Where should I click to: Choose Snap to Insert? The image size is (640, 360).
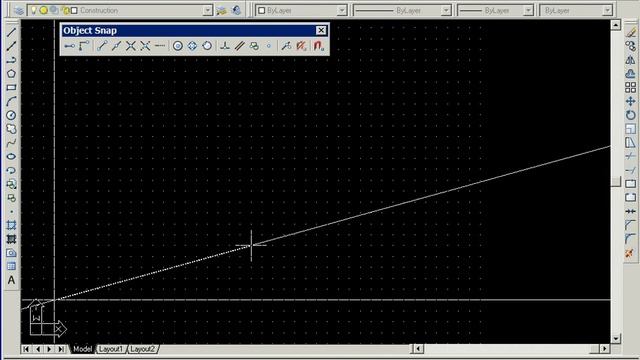[254, 46]
